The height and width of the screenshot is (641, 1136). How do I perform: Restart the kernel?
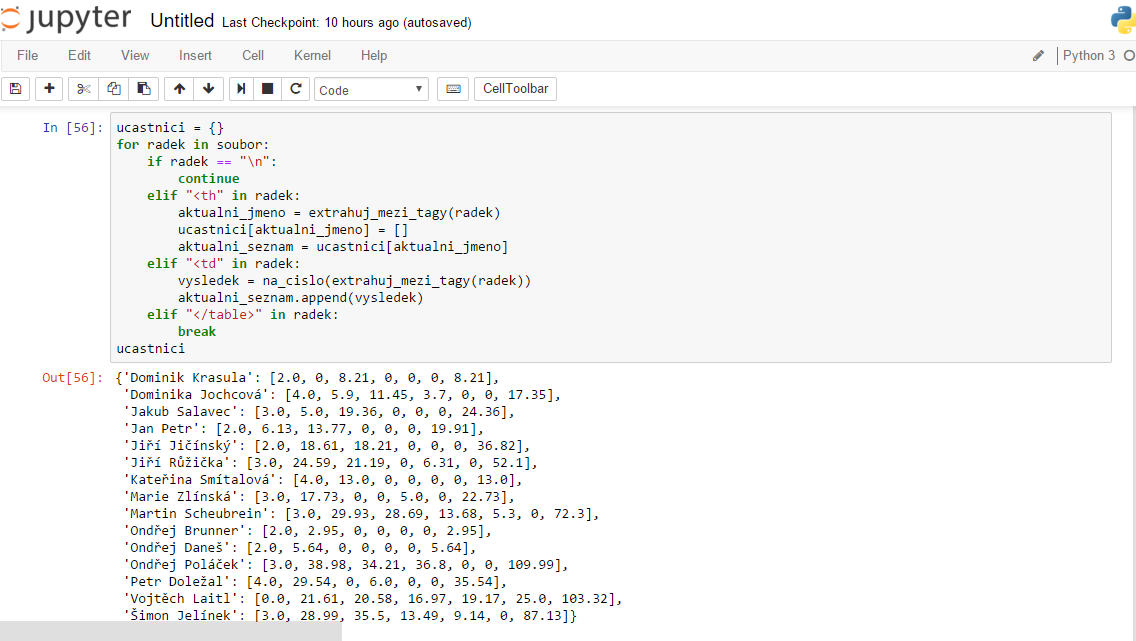click(296, 89)
